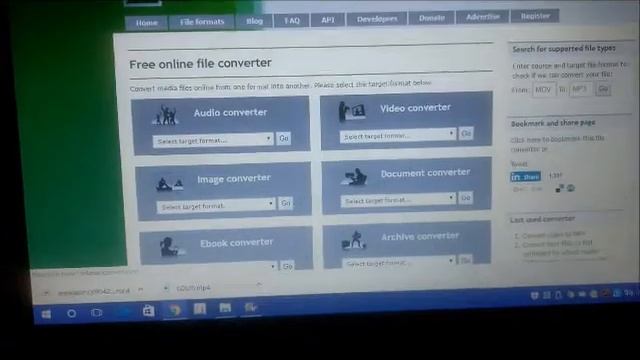Viewport: 640px width, 360px height.
Task: Expand Video converter target format dropdown
Action: [x=398, y=136]
